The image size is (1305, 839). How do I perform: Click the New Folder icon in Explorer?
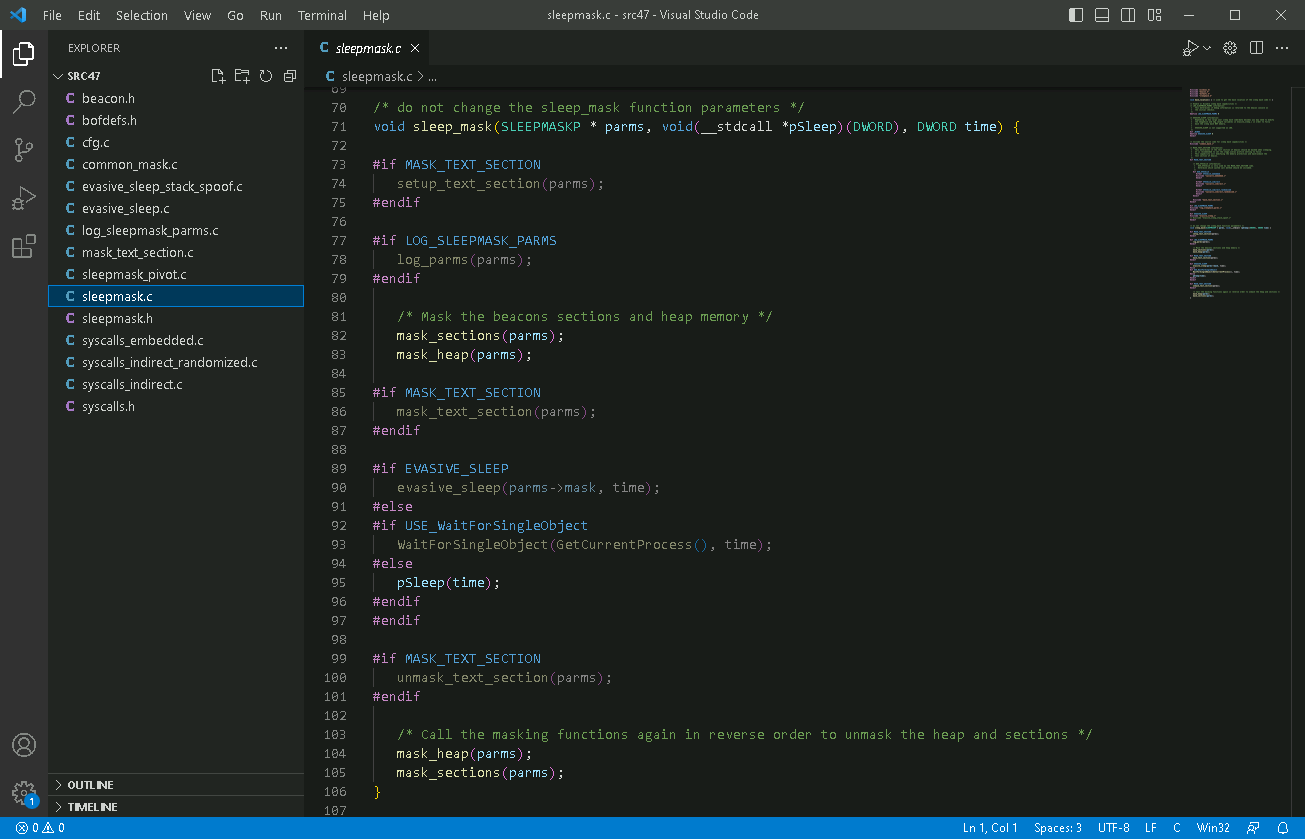242,76
